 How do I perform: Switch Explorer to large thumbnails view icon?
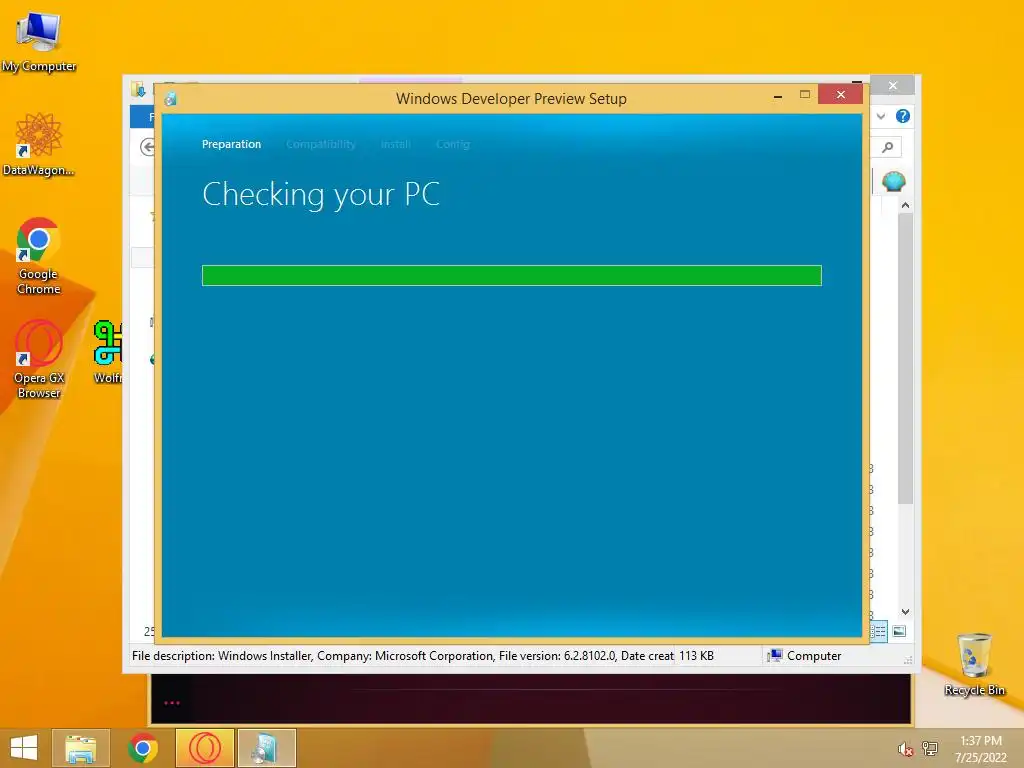point(899,631)
